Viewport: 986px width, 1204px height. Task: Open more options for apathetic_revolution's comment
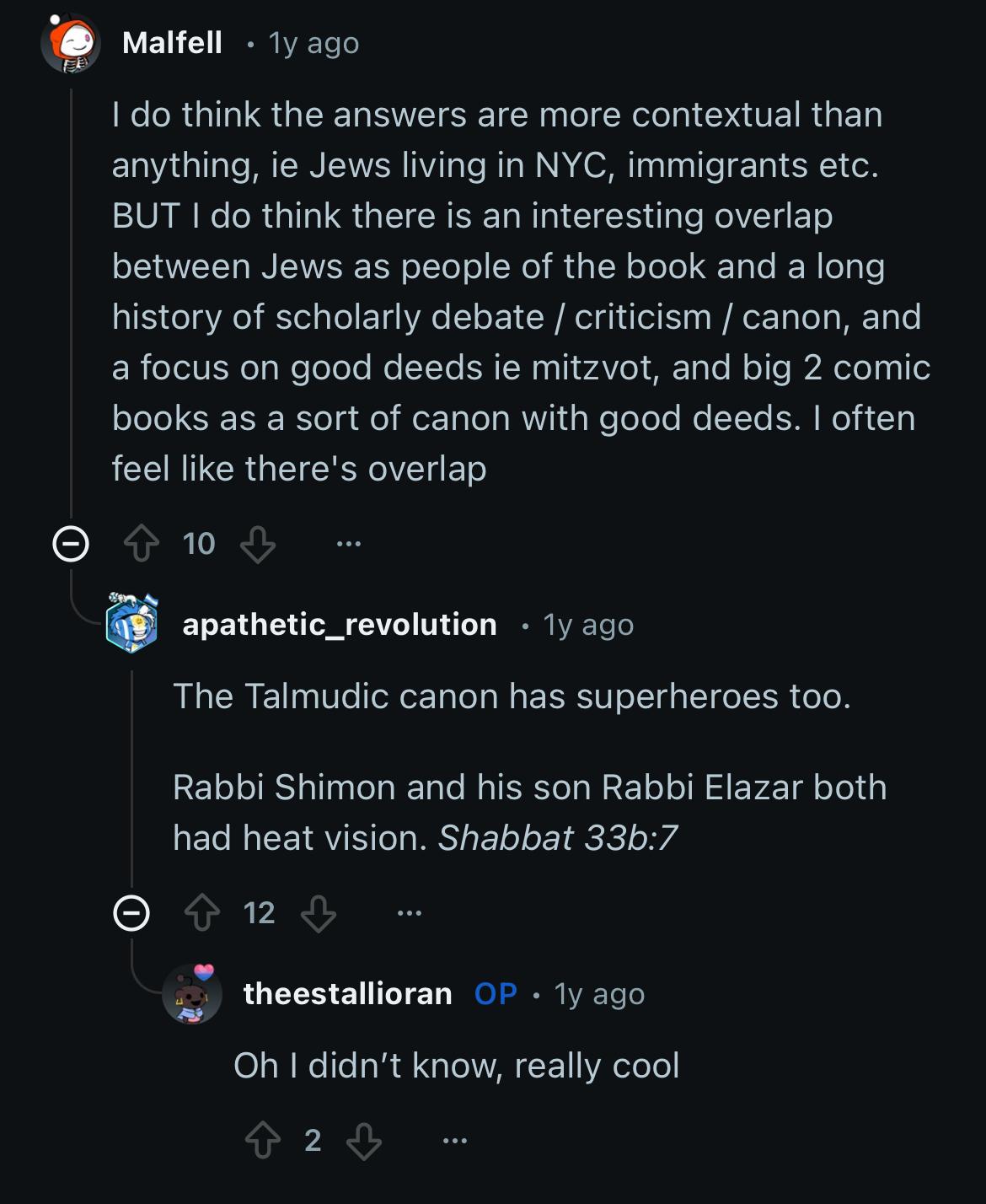click(409, 912)
